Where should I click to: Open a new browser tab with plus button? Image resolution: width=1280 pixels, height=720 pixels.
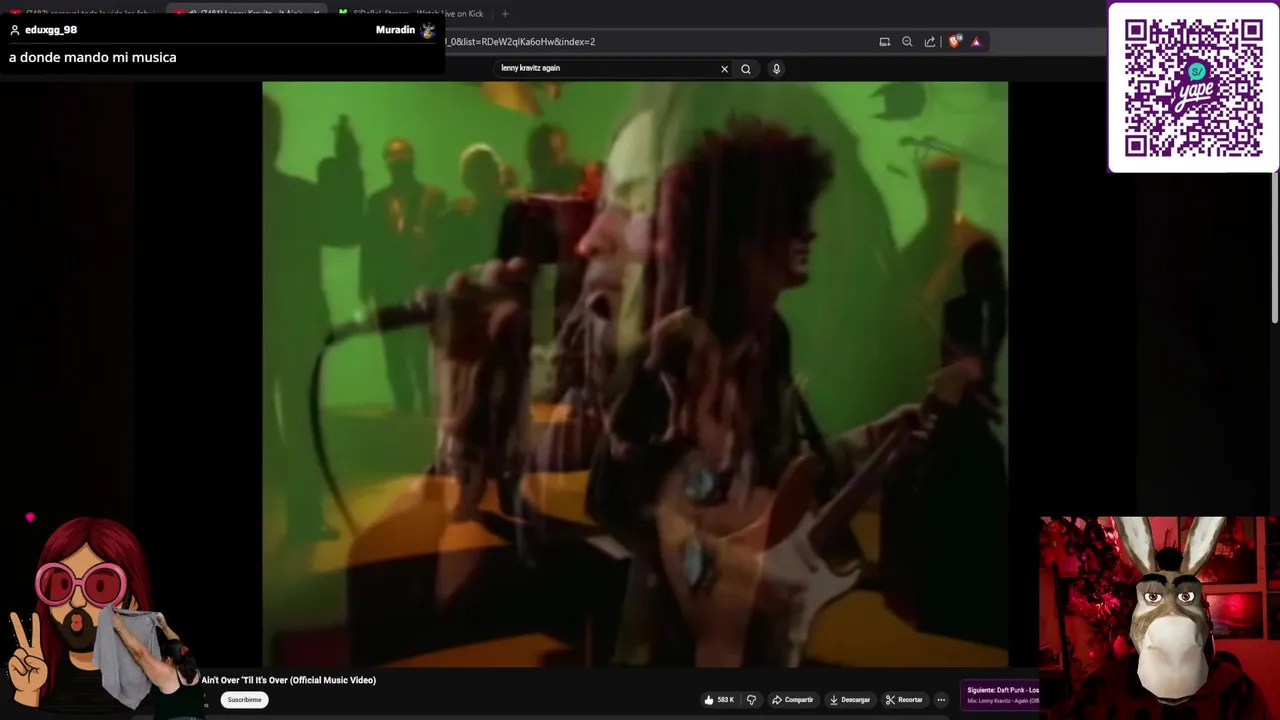pyautogui.click(x=505, y=14)
